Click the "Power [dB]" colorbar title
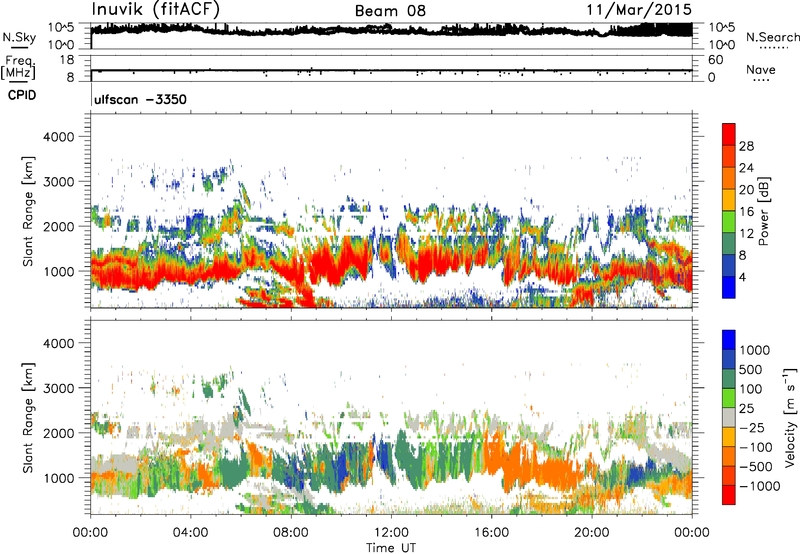 (763, 211)
